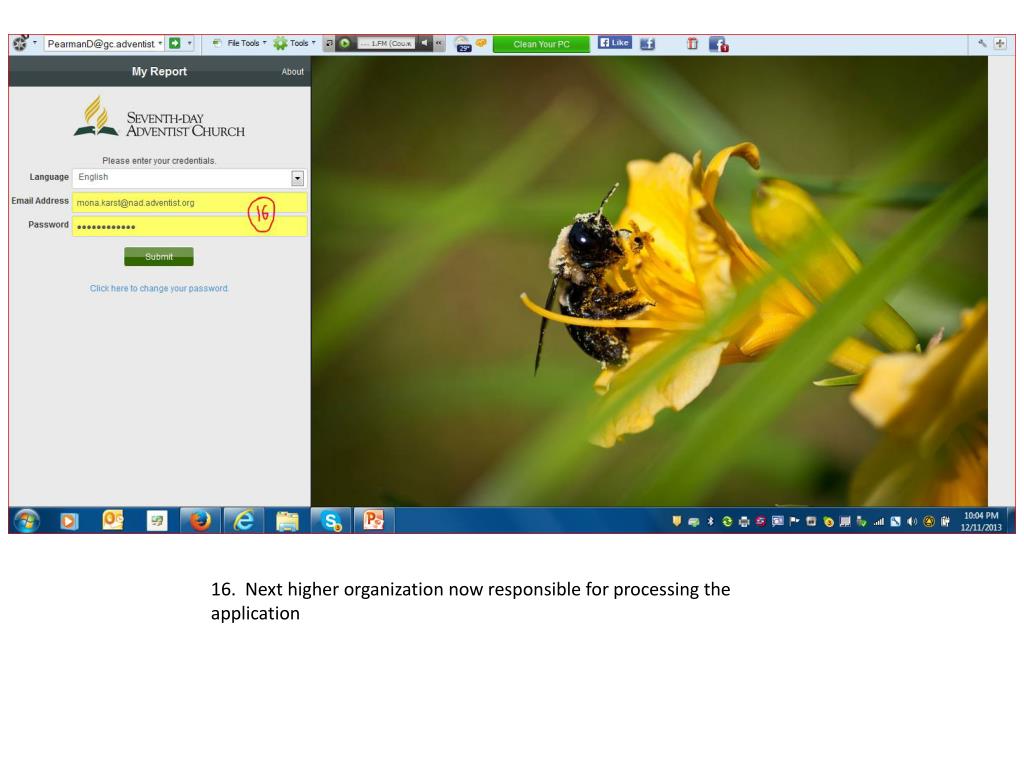Screen dimensions: 1024x768
Task: Click the green go arrow beside search box
Action: click(x=174, y=44)
